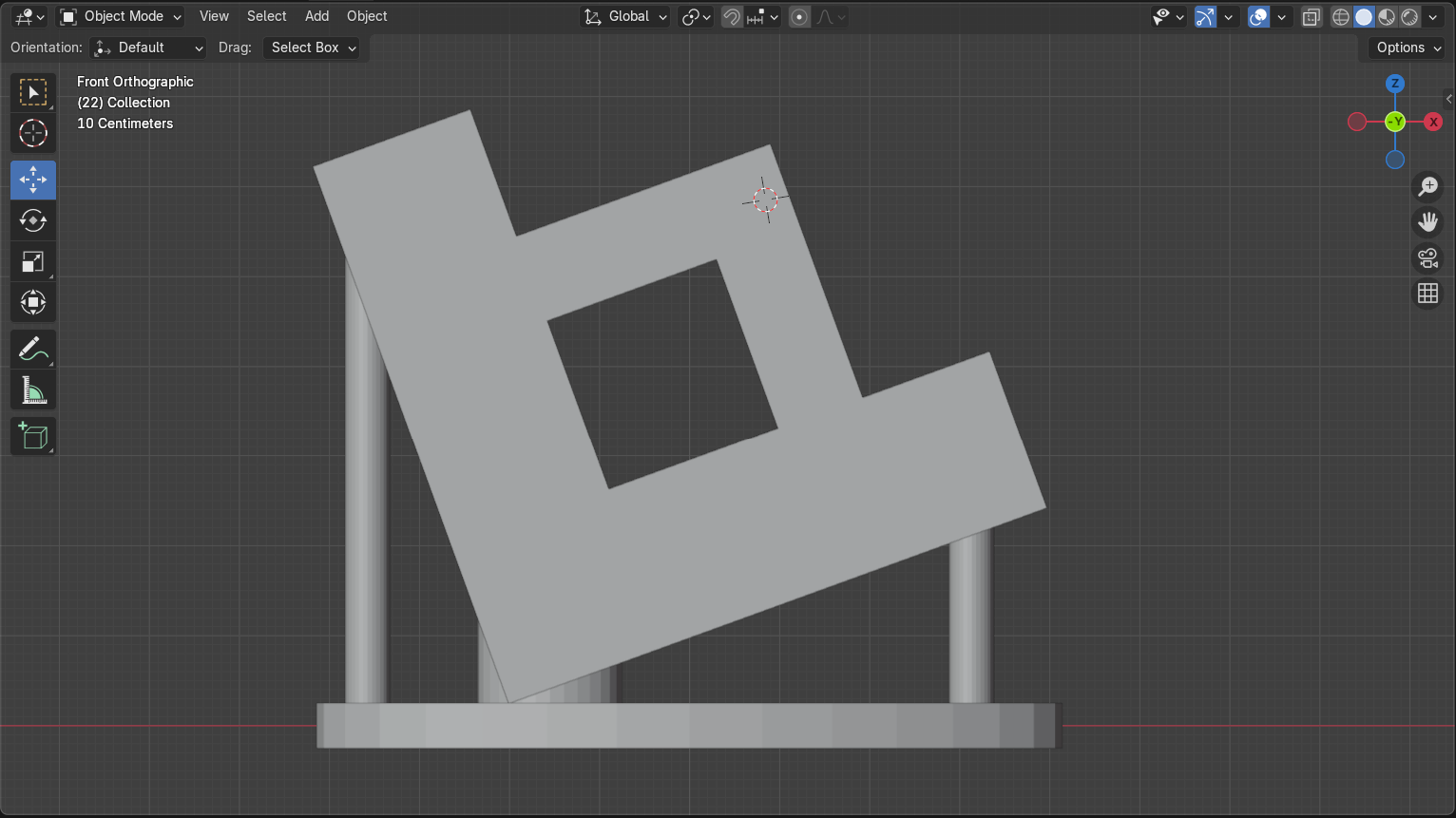Click the red X axis gizmo ball
The image size is (1456, 818).
(1433, 122)
